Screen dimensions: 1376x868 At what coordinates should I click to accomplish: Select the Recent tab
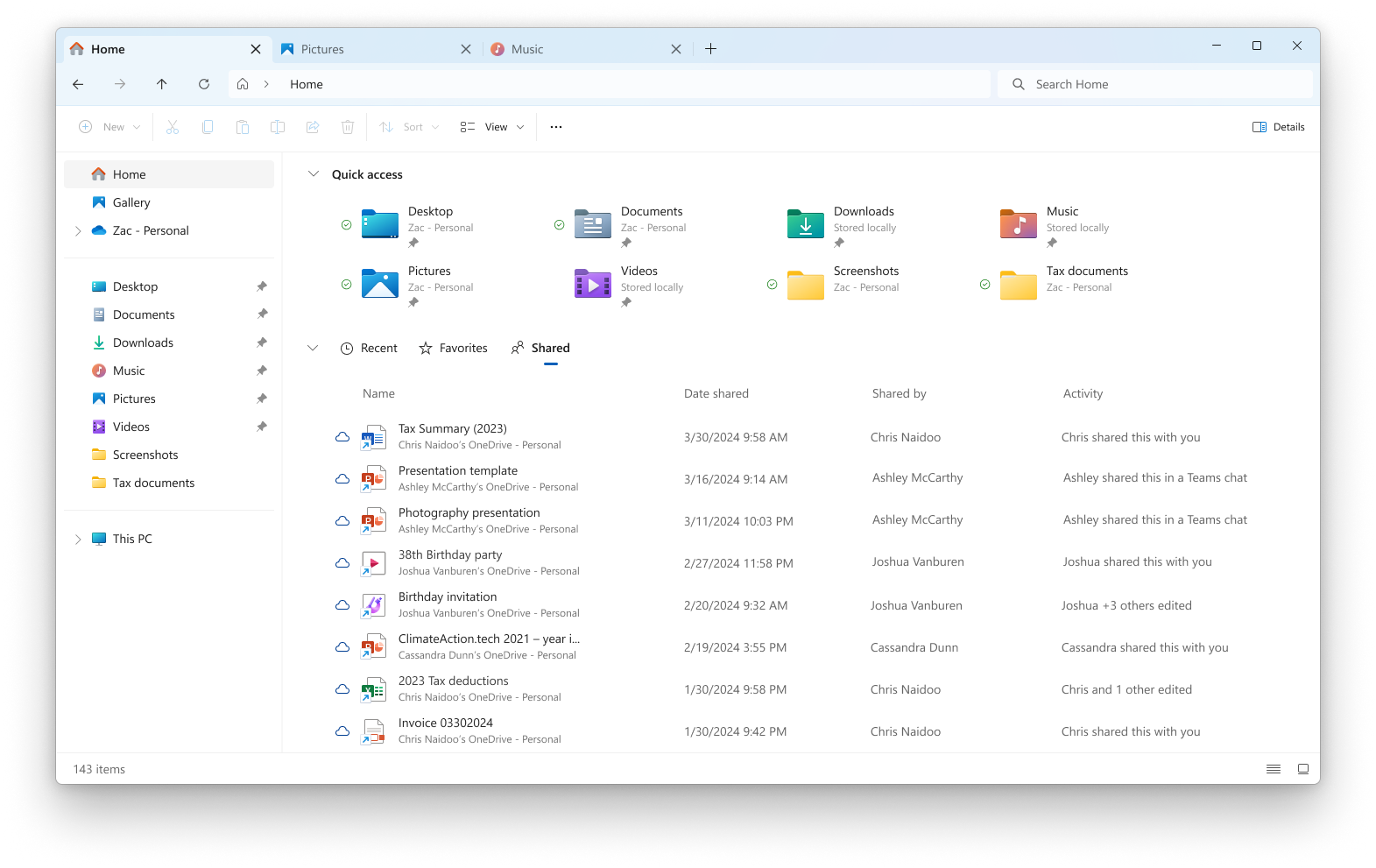pos(369,348)
